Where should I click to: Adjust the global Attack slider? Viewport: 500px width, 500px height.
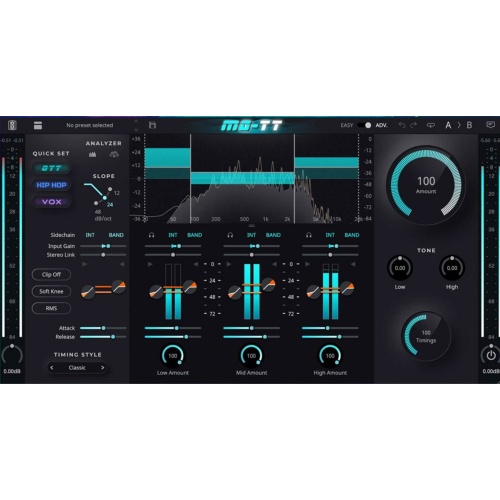(x=103, y=328)
